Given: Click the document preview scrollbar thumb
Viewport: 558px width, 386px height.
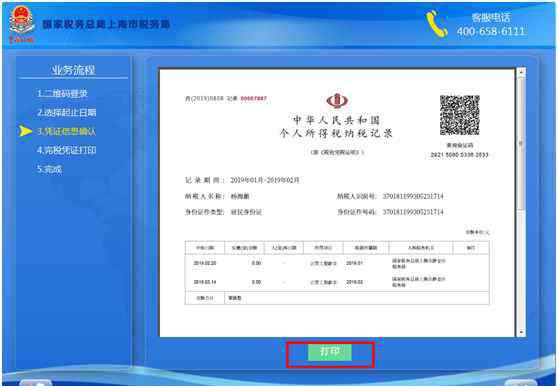Looking at the screenshot, I should [521, 143].
